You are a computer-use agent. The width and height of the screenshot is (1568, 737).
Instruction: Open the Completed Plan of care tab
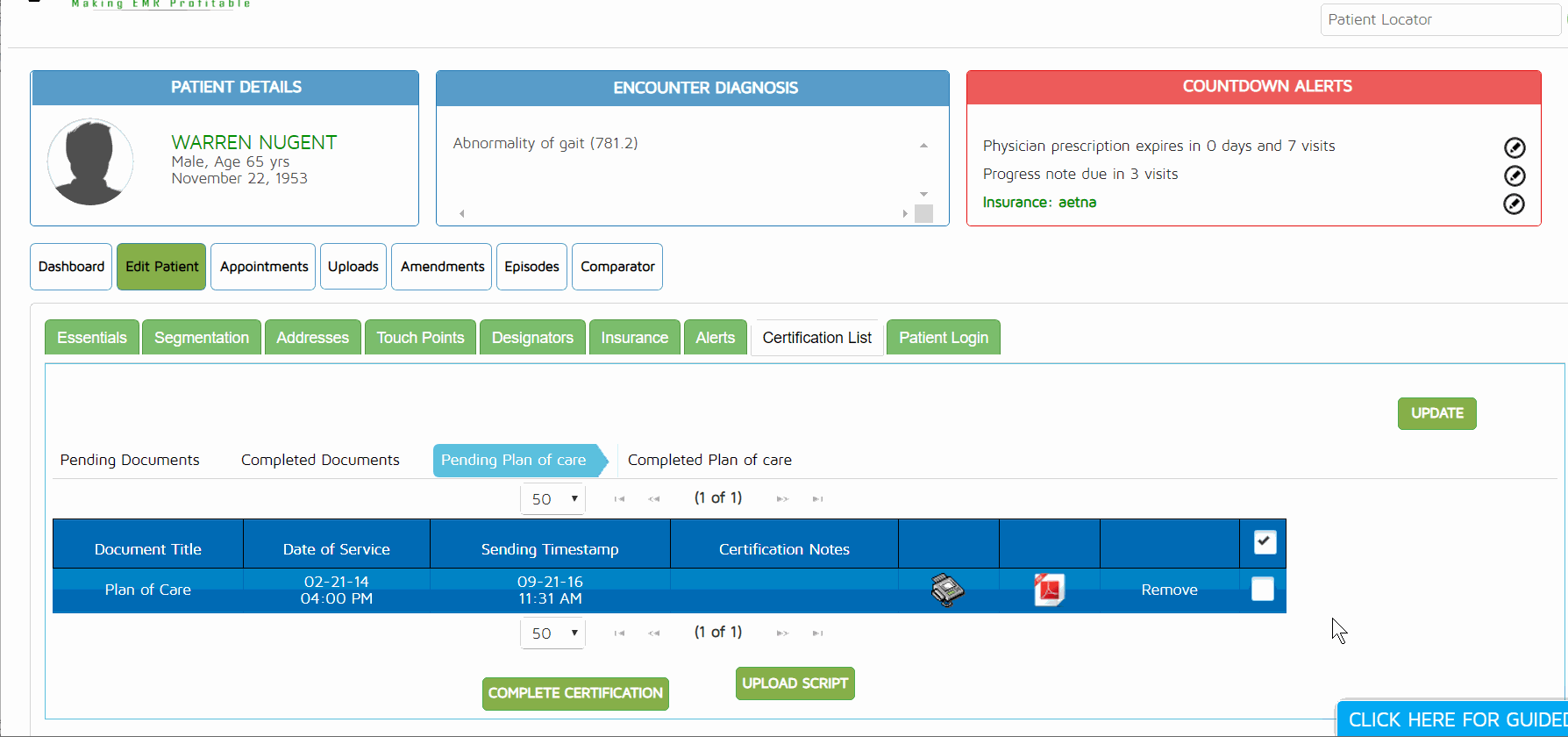(709, 460)
